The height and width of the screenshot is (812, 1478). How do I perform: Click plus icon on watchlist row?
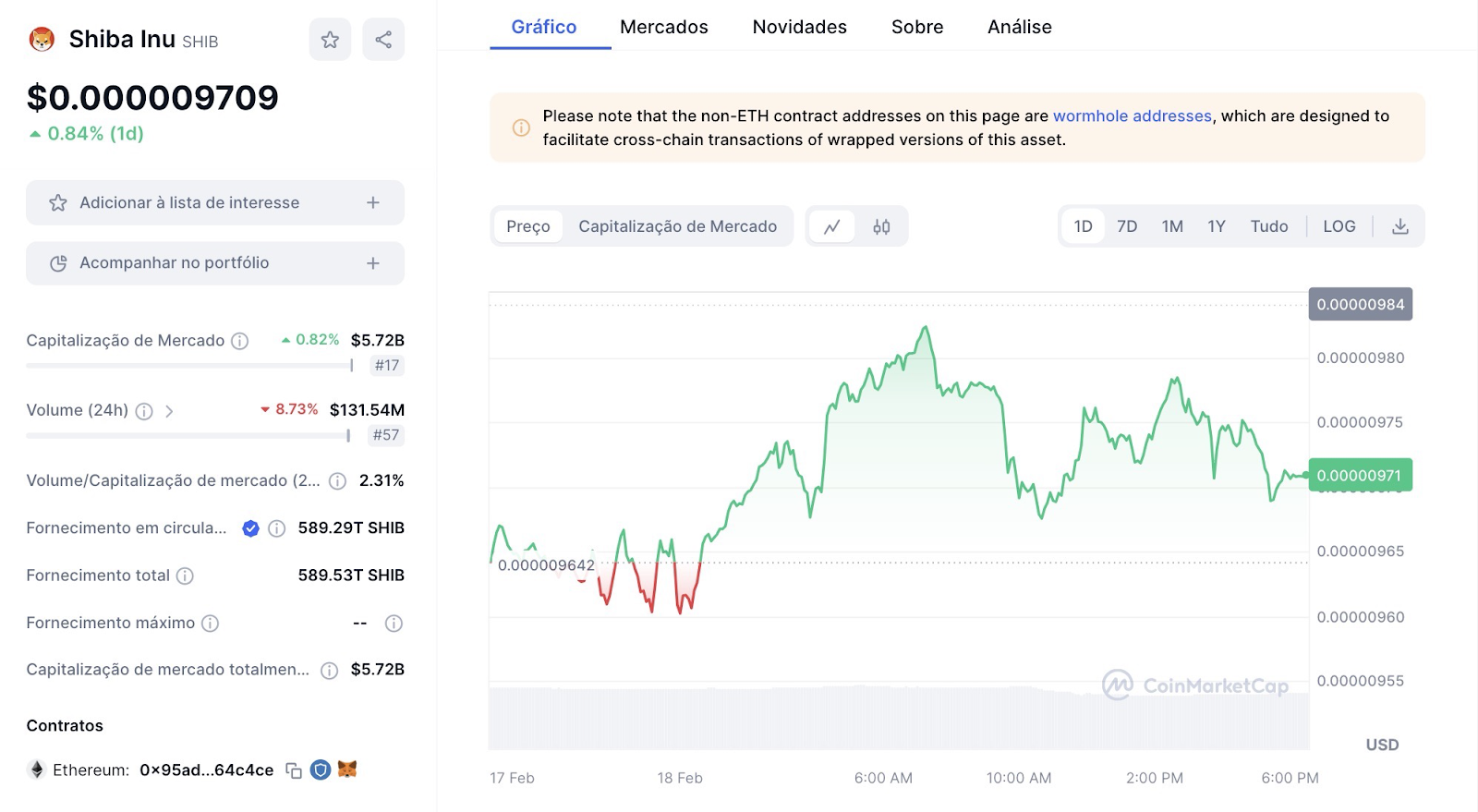[373, 202]
